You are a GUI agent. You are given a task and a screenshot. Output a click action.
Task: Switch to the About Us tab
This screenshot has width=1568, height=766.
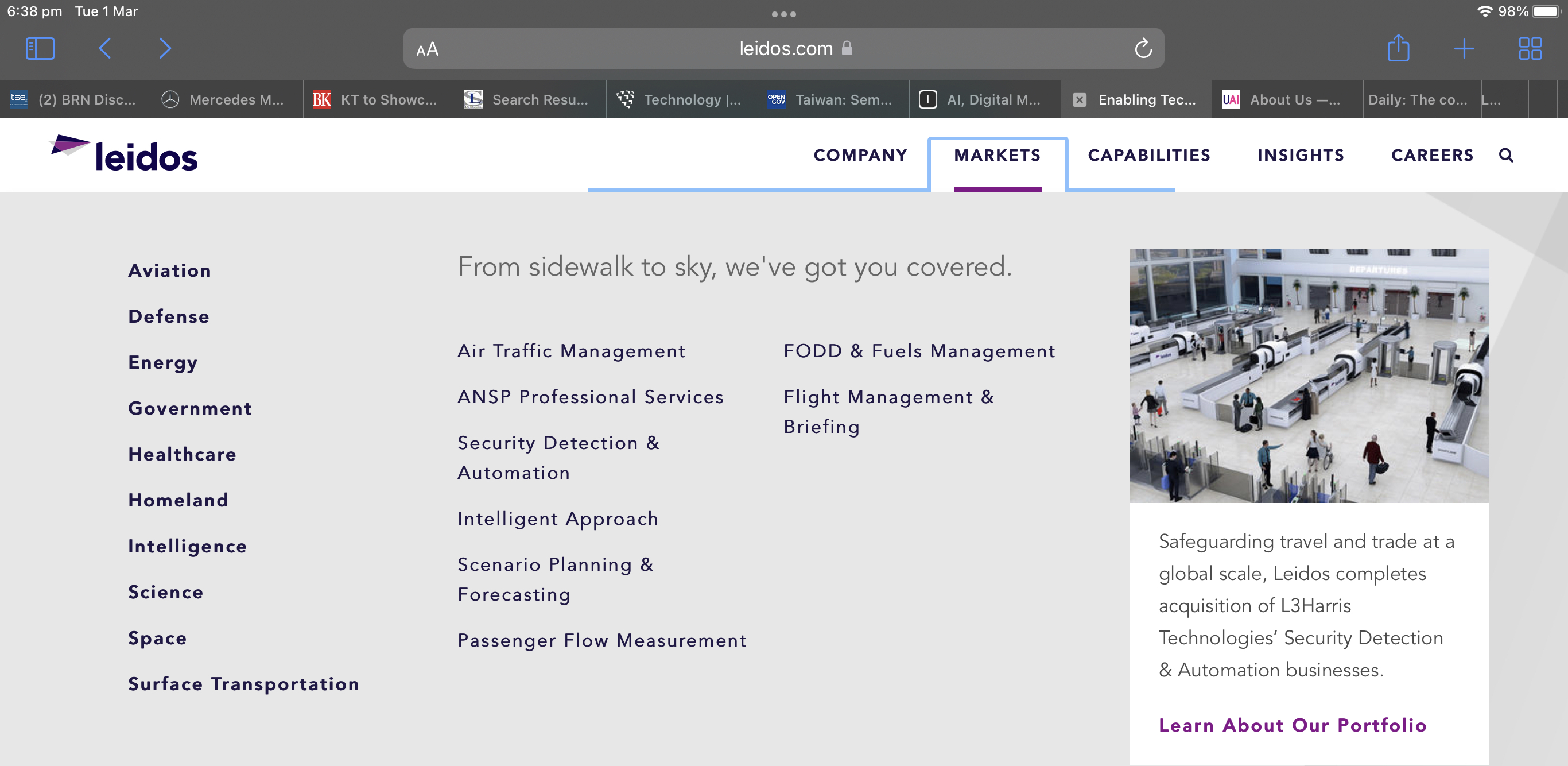pos(1287,99)
